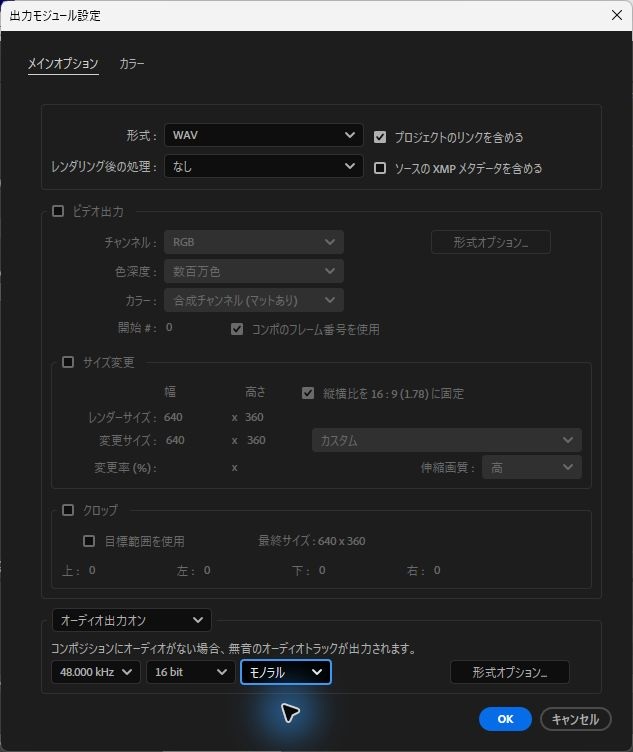Enable the ビデオ出力 checkbox

[x=58, y=211]
